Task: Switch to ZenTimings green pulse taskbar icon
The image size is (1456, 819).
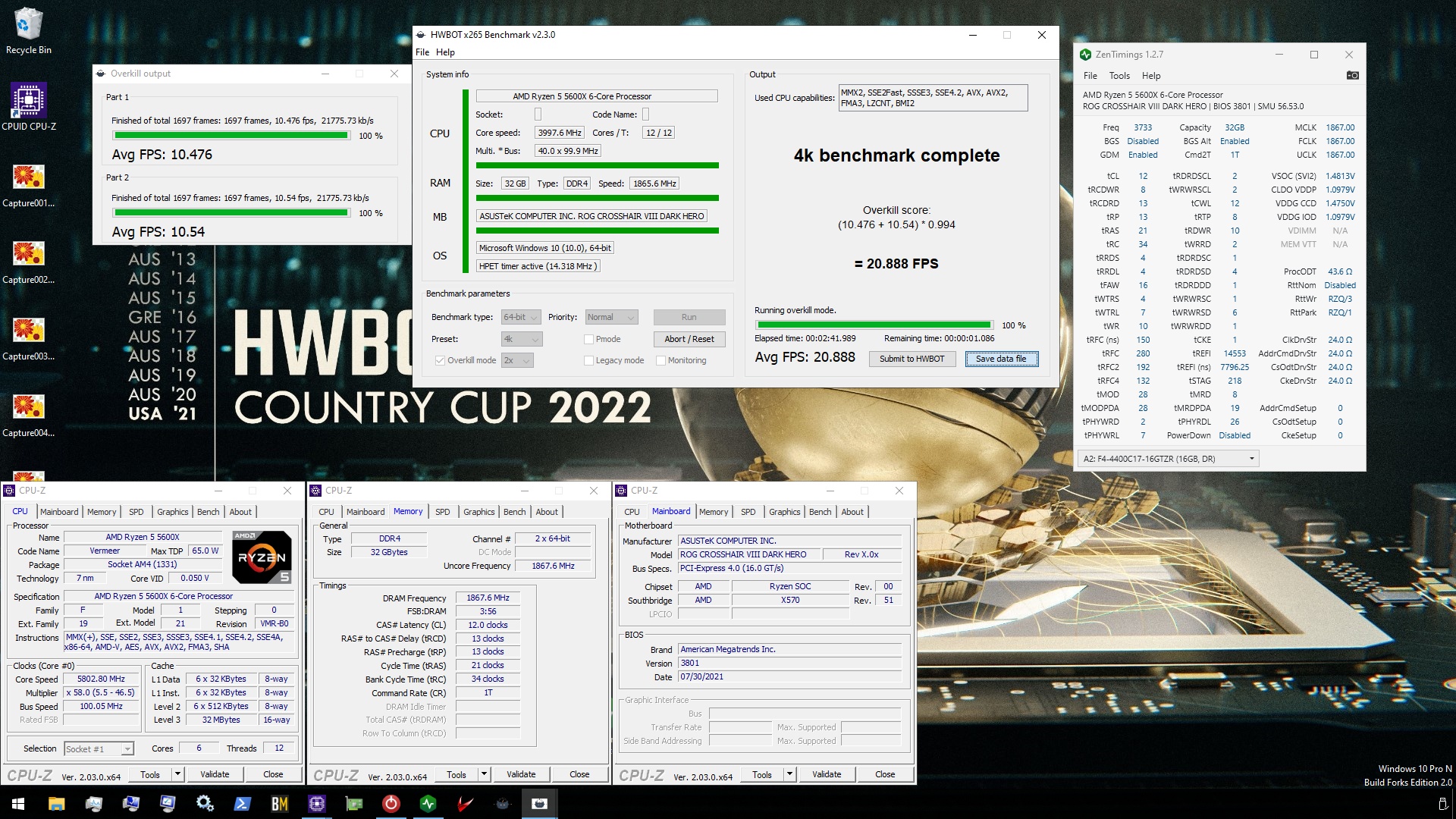Action: tap(428, 804)
